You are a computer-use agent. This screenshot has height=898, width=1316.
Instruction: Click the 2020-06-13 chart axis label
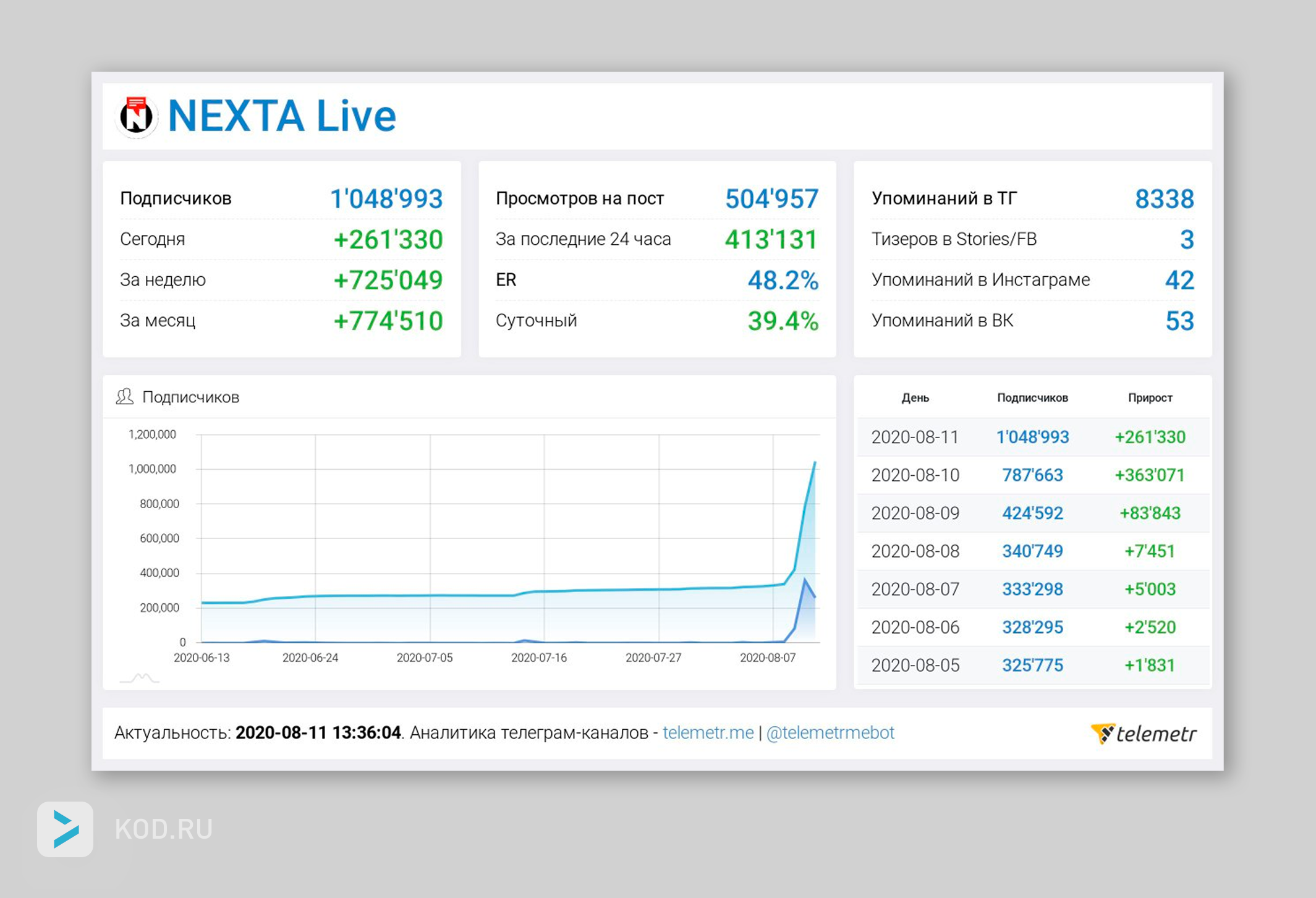(x=202, y=658)
